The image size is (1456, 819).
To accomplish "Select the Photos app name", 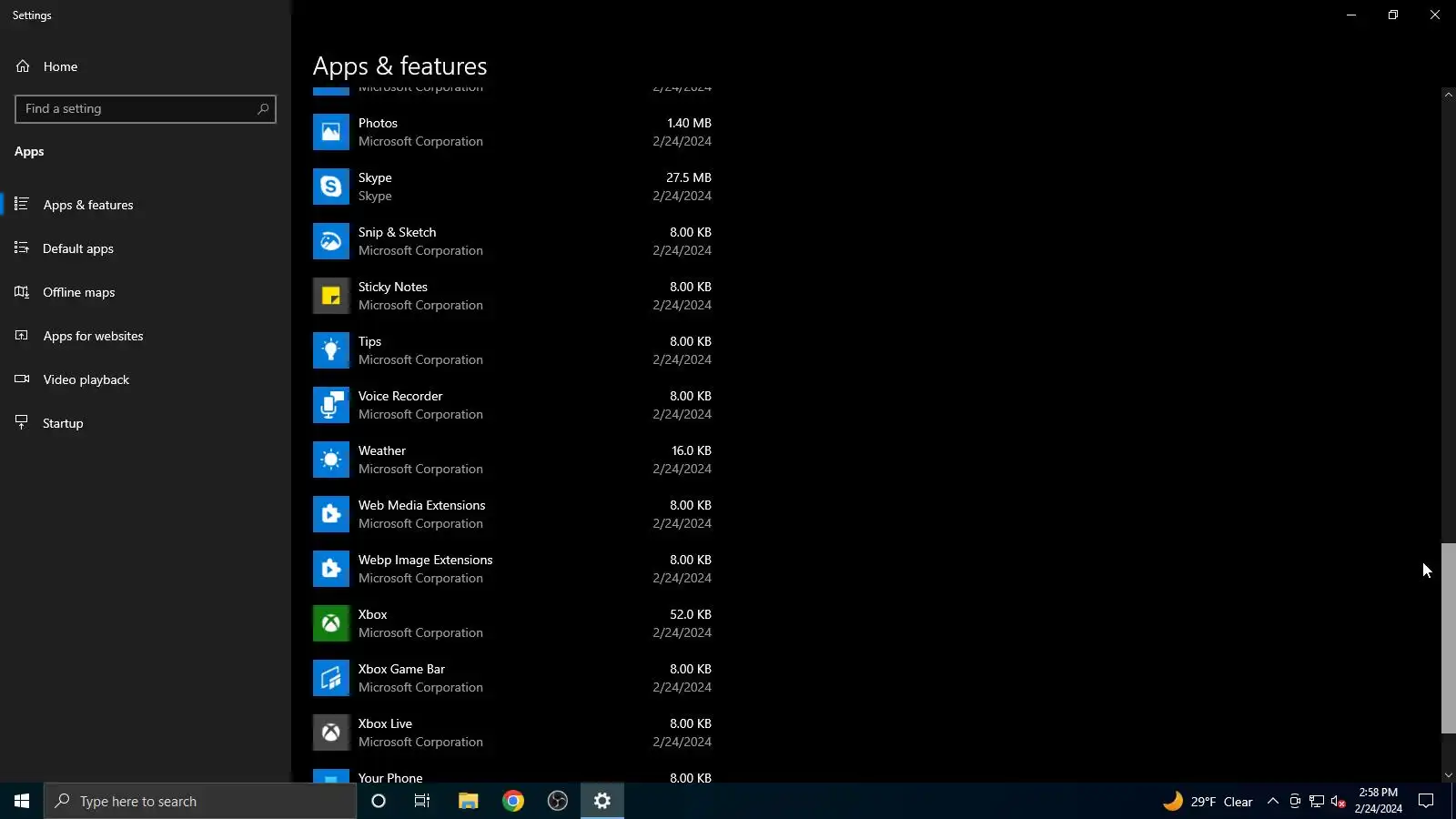I will (x=378, y=123).
